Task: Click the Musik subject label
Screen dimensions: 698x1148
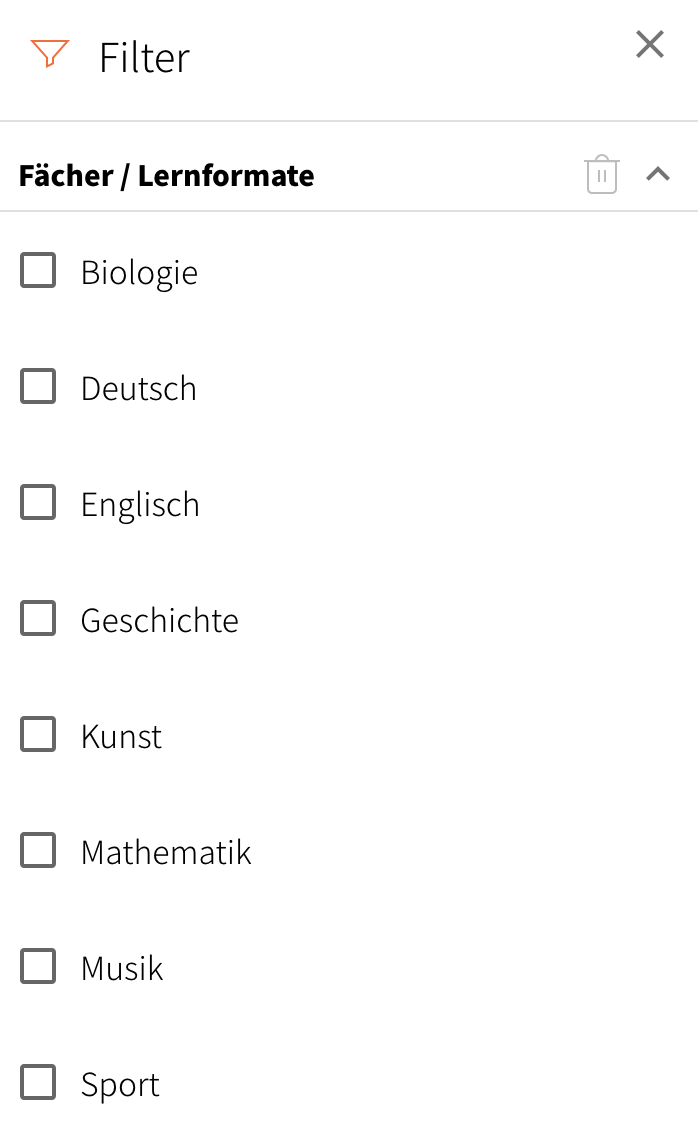Action: [x=121, y=968]
